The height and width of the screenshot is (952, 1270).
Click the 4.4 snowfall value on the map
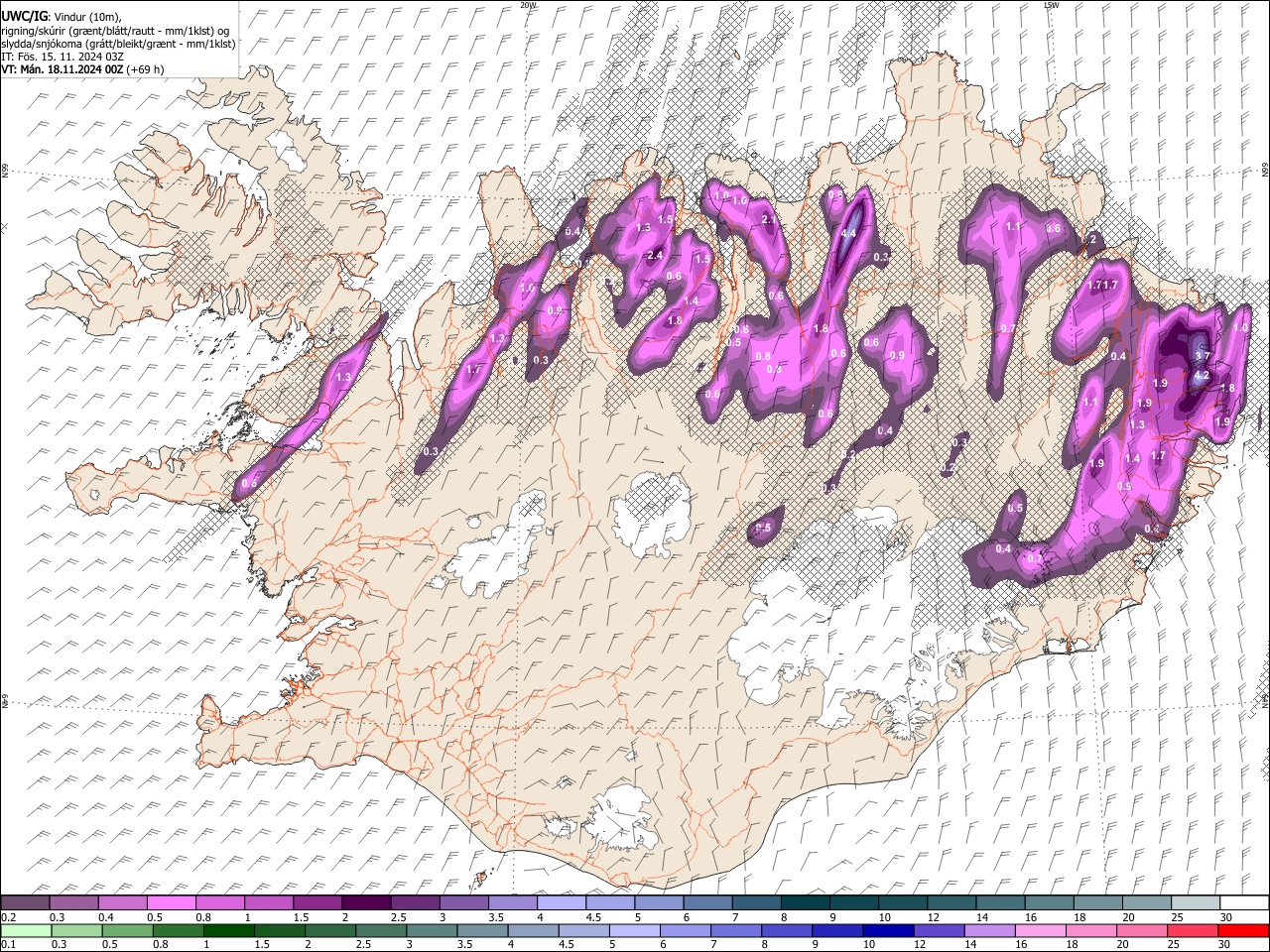[848, 234]
